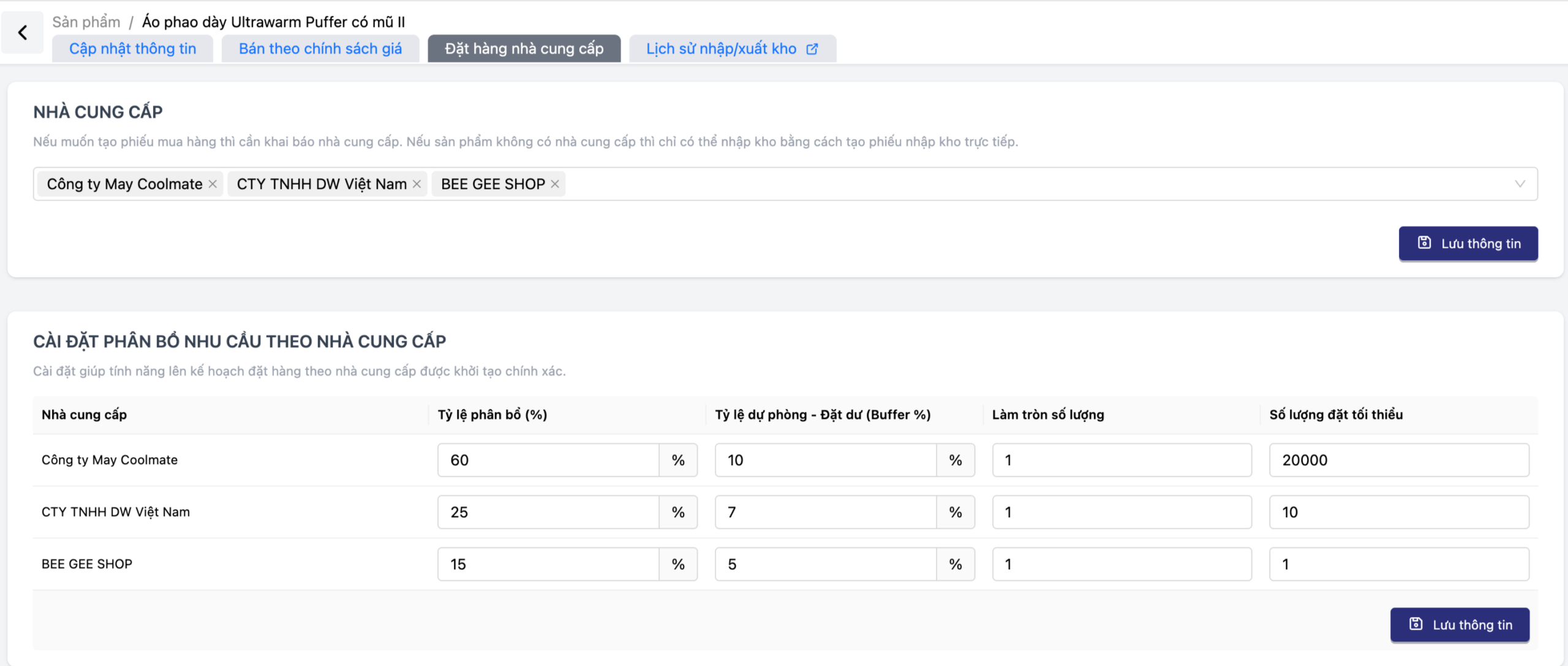Screen dimensions: 1568x666
Task: Remove CTY TNHH DW Việt Nam tag
Action: [417, 184]
